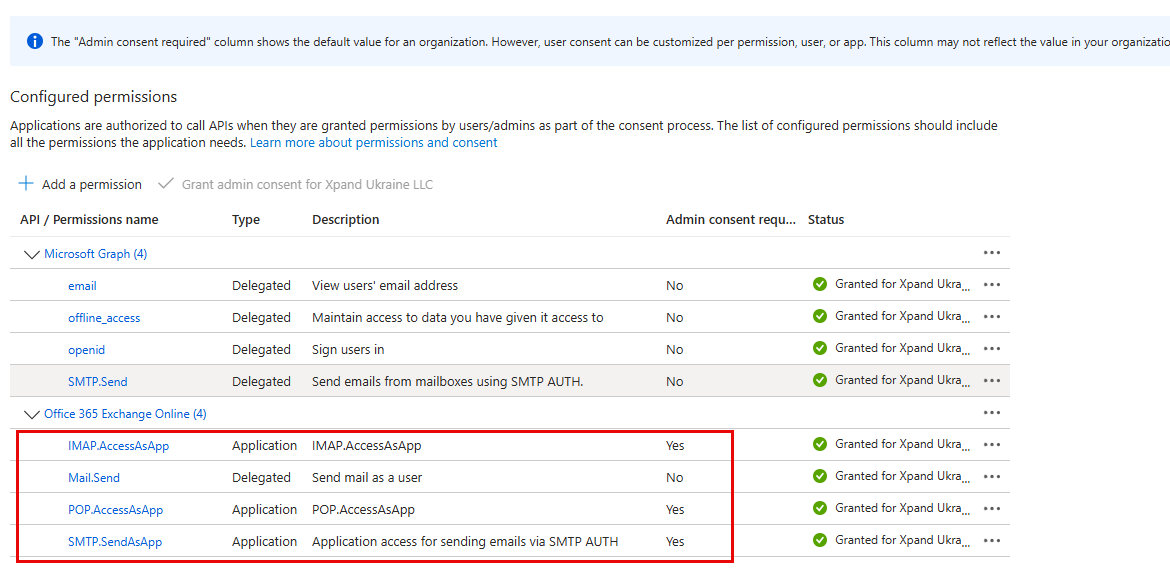Open the SMTP.SendAsApp permission link
Screen dimensions: 1170x579
115,542
